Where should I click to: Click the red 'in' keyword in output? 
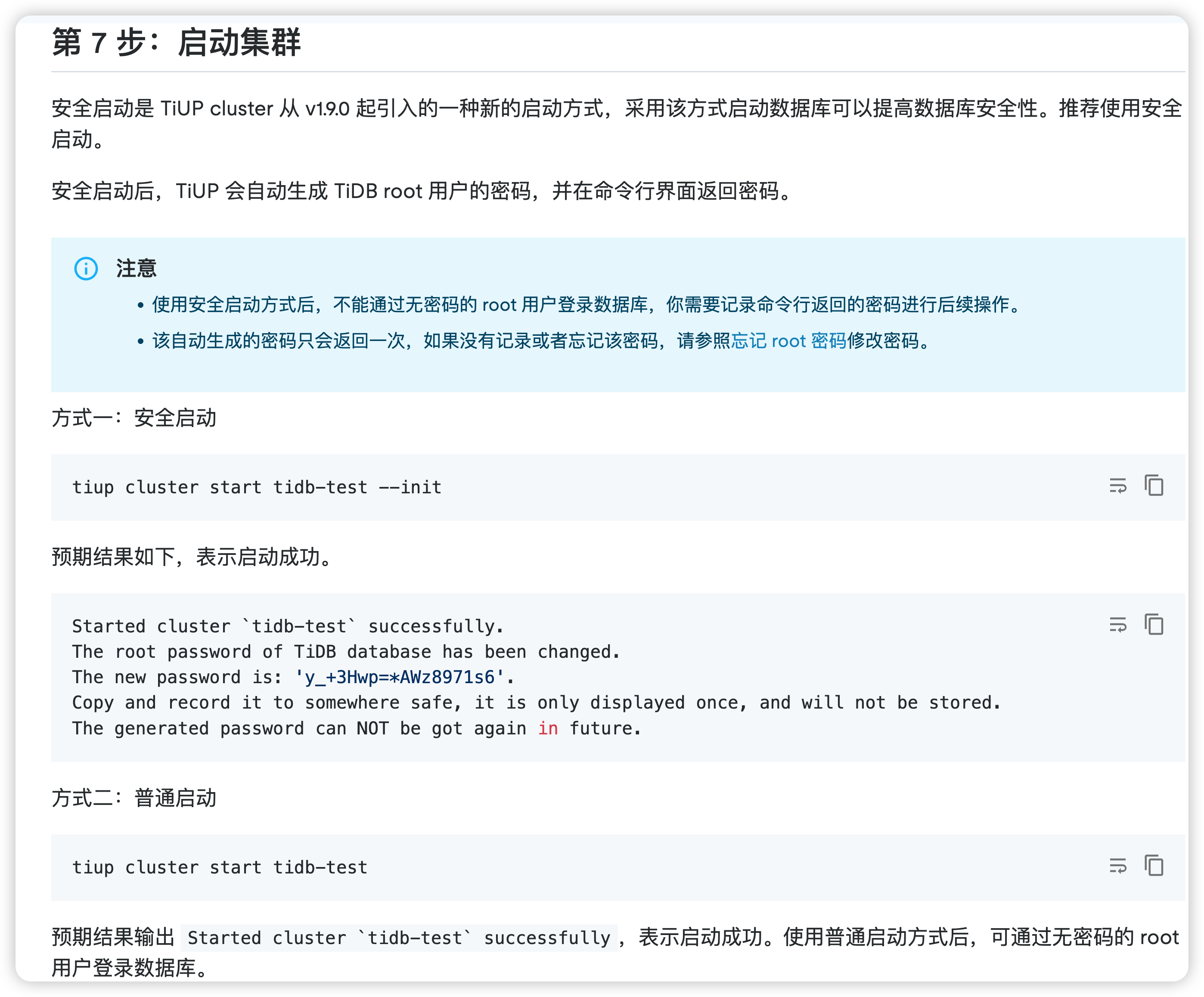tap(548, 728)
